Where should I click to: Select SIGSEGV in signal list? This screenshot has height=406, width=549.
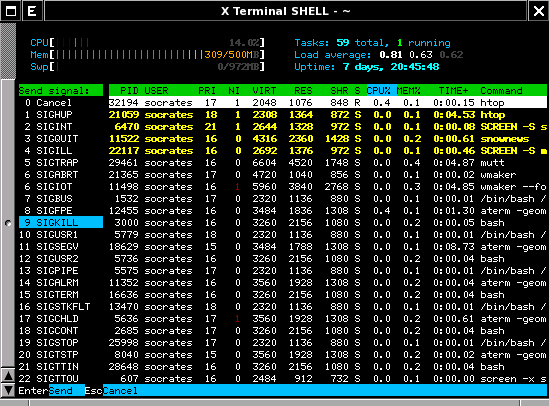(x=61, y=247)
